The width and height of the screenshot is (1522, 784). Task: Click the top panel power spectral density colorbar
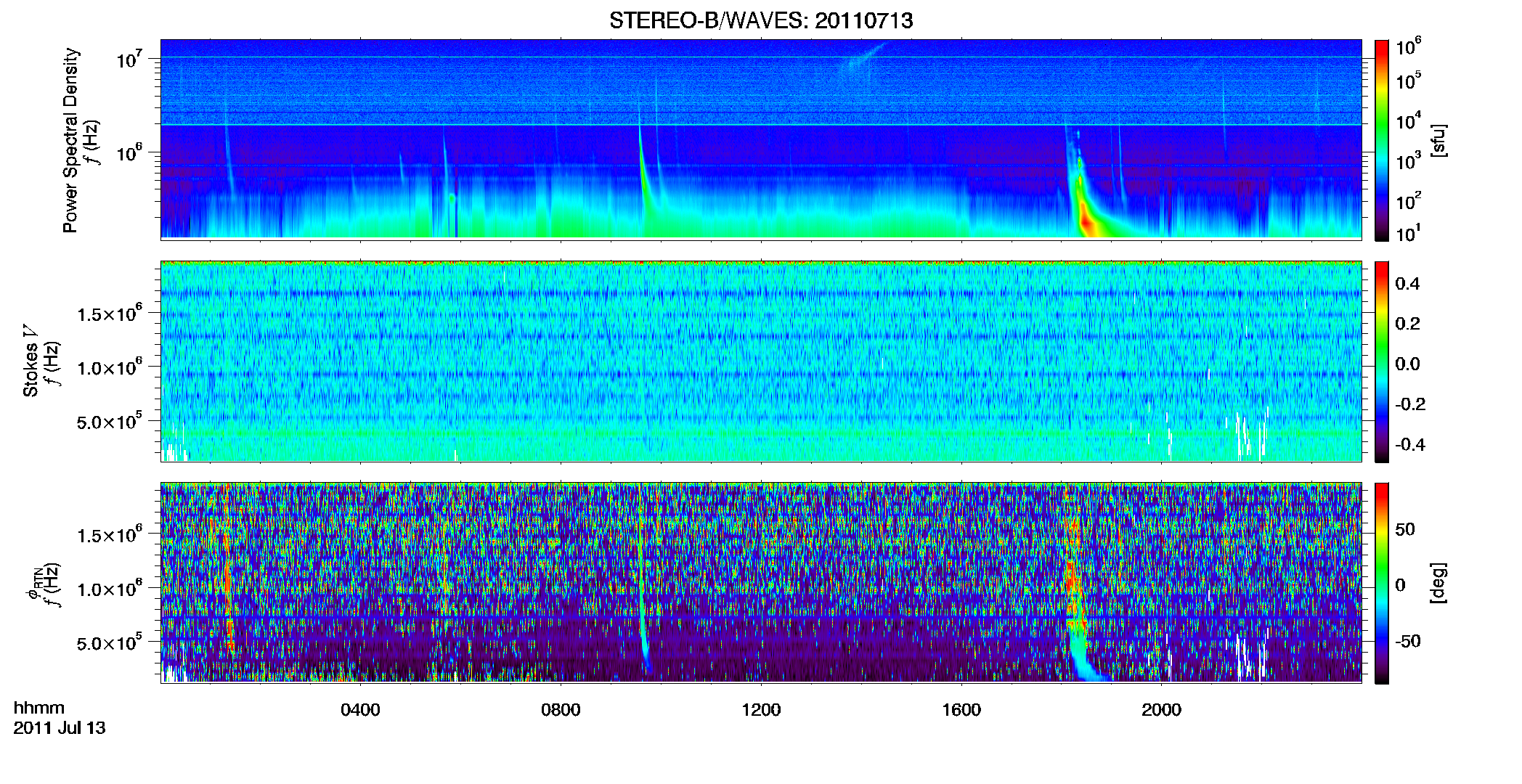point(1382,140)
